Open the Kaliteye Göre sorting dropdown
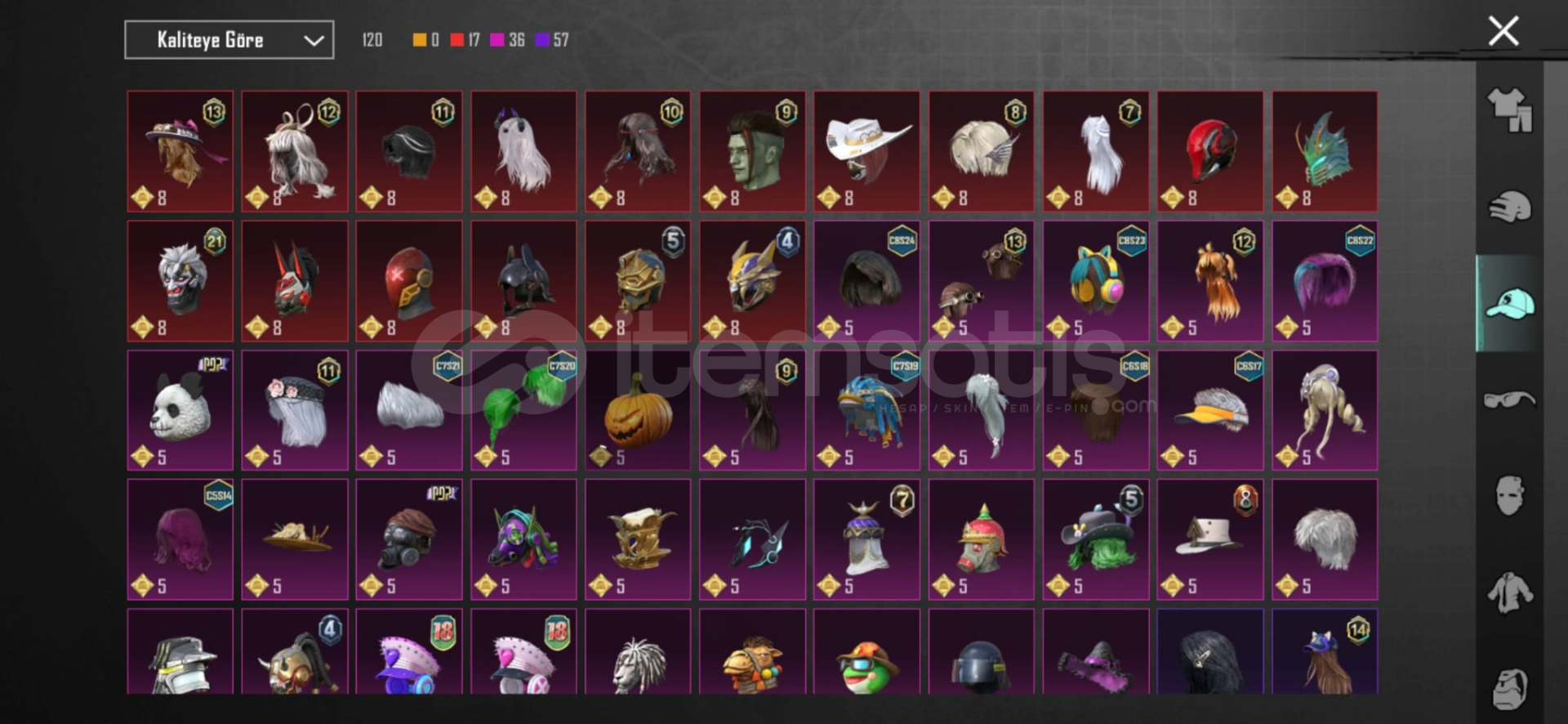The height and width of the screenshot is (724, 1568). (229, 40)
